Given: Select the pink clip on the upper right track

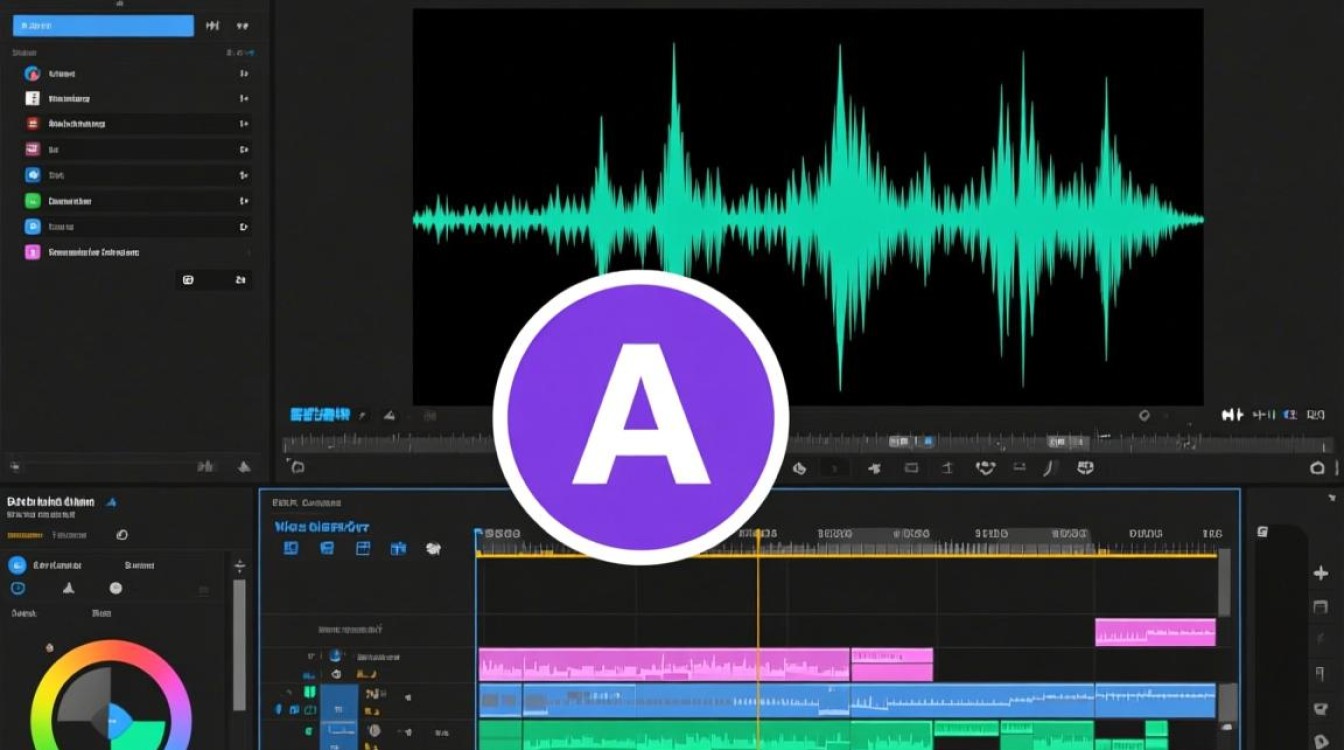Looking at the screenshot, I should point(1155,632).
